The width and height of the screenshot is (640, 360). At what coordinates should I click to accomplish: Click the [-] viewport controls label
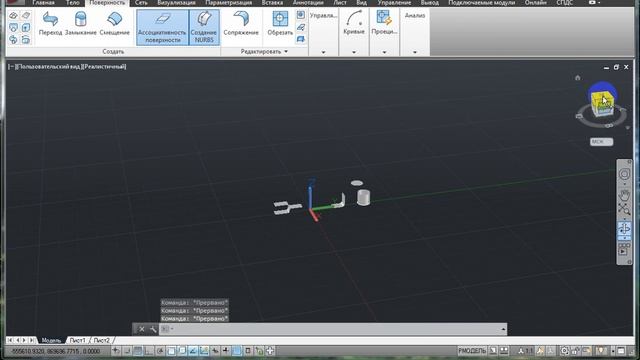point(11,67)
